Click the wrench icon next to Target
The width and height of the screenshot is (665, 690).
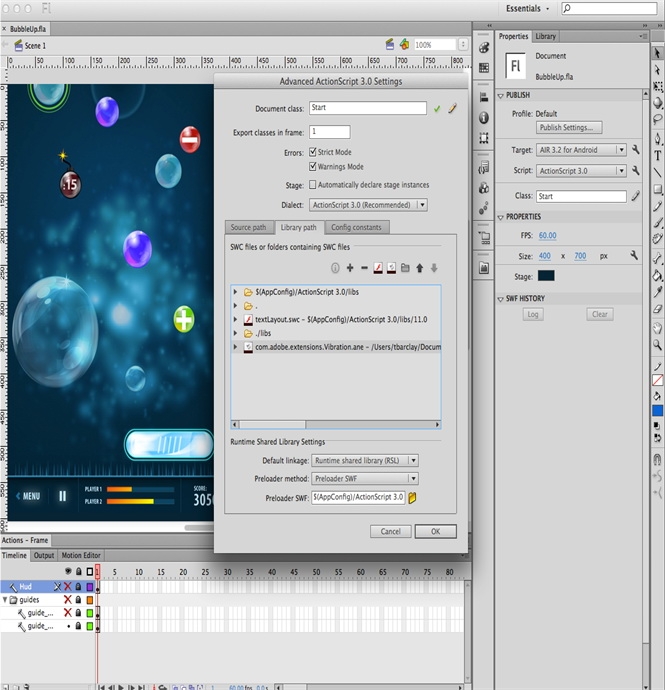click(635, 149)
